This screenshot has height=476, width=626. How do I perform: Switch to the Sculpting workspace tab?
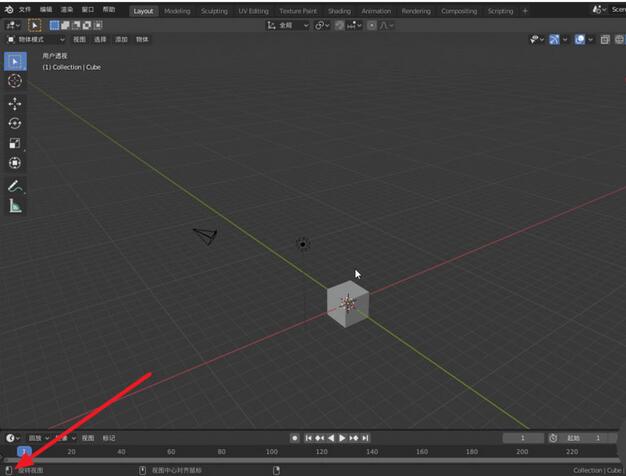click(214, 11)
